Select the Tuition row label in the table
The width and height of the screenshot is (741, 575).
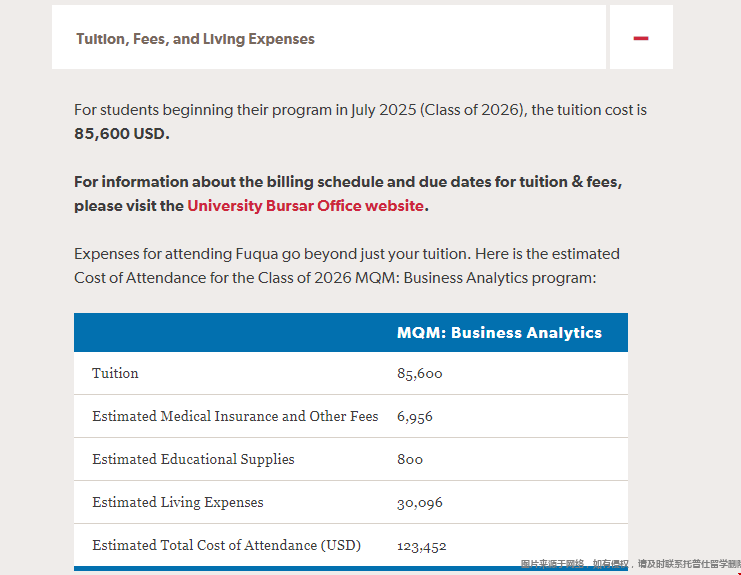pos(116,373)
